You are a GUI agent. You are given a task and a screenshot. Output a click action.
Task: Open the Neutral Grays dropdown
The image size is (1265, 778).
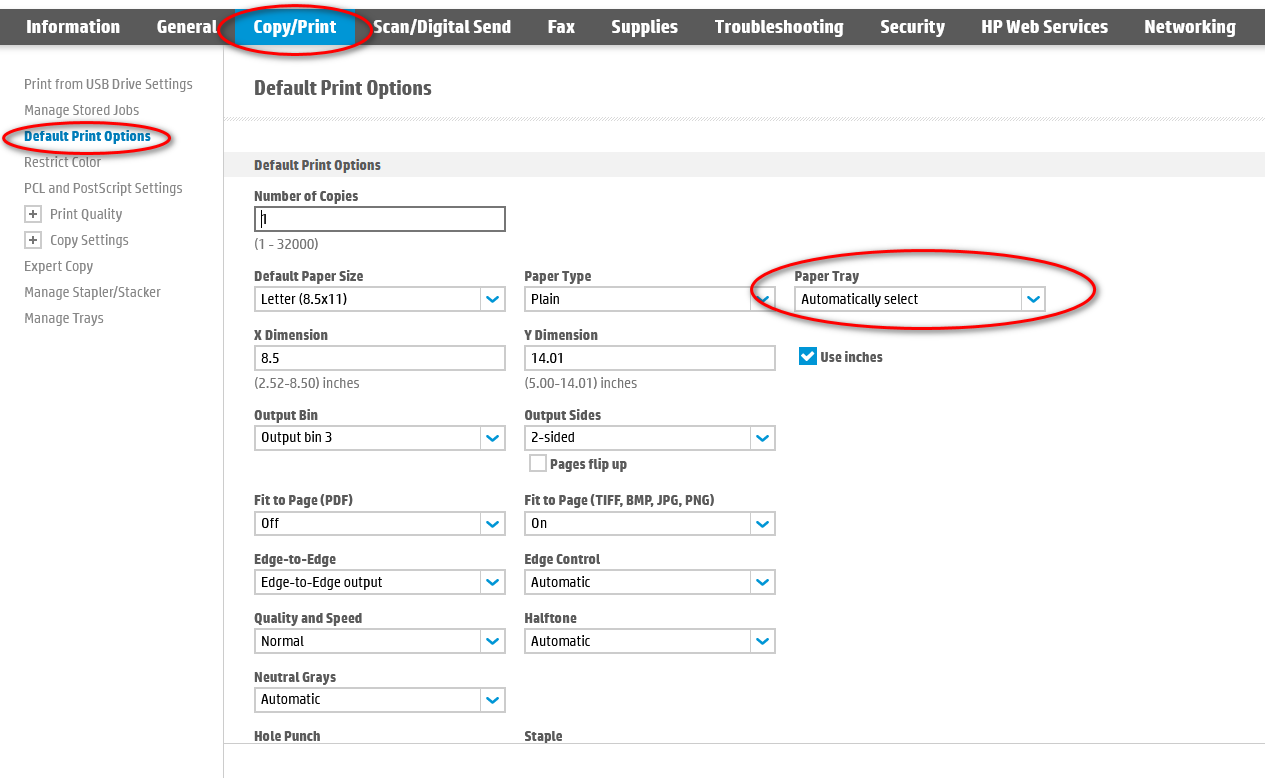pyautogui.click(x=380, y=700)
